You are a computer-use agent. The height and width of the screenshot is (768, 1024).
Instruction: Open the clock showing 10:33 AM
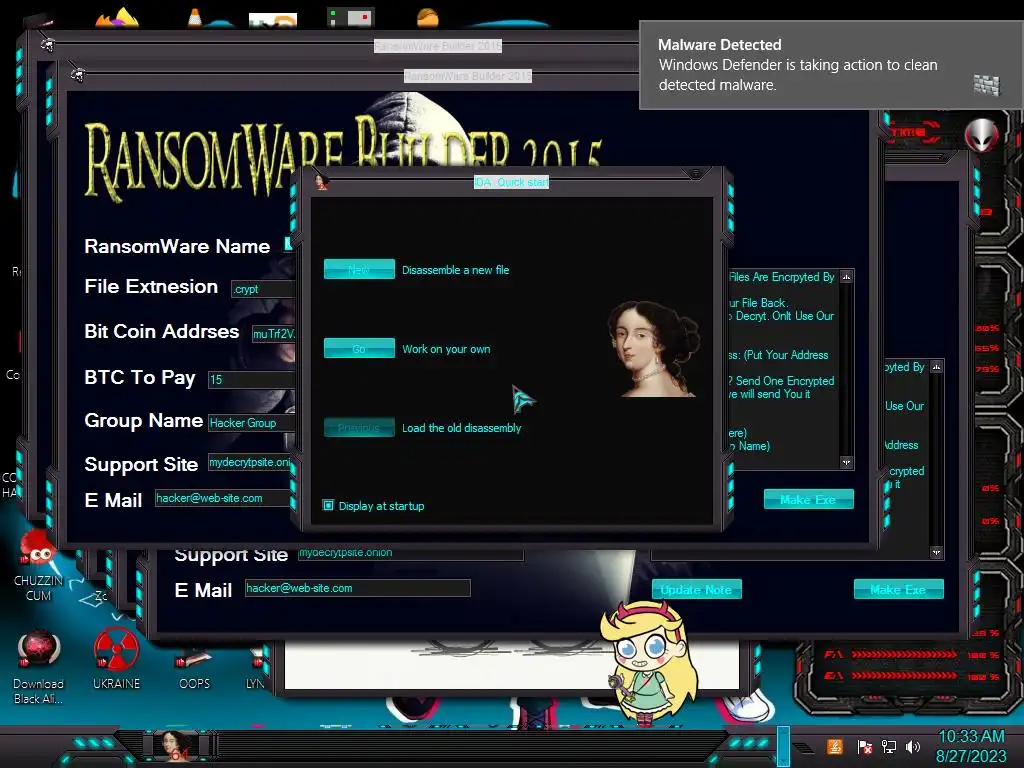pos(971,746)
